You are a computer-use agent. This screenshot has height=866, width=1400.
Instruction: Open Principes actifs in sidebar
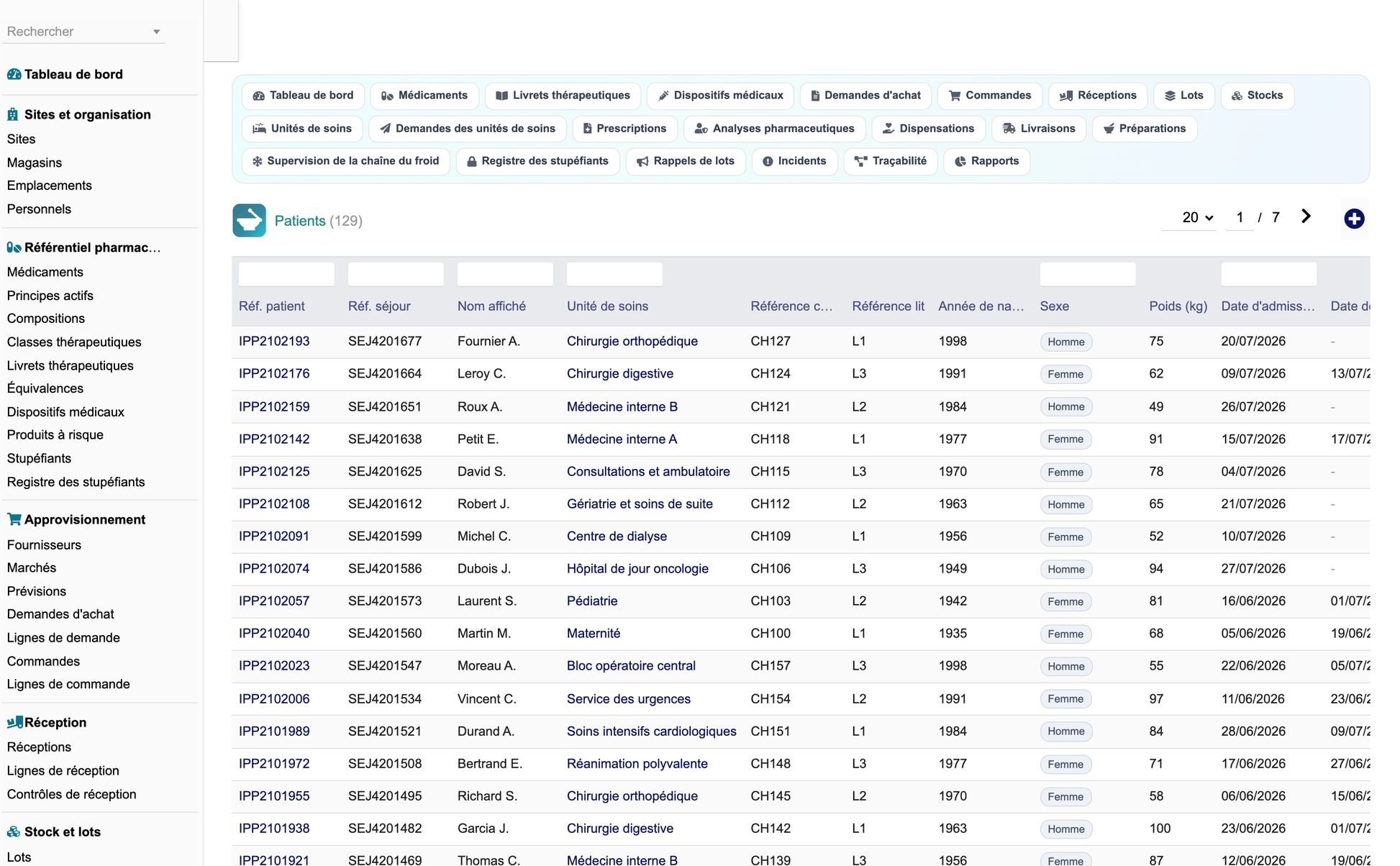coord(50,296)
